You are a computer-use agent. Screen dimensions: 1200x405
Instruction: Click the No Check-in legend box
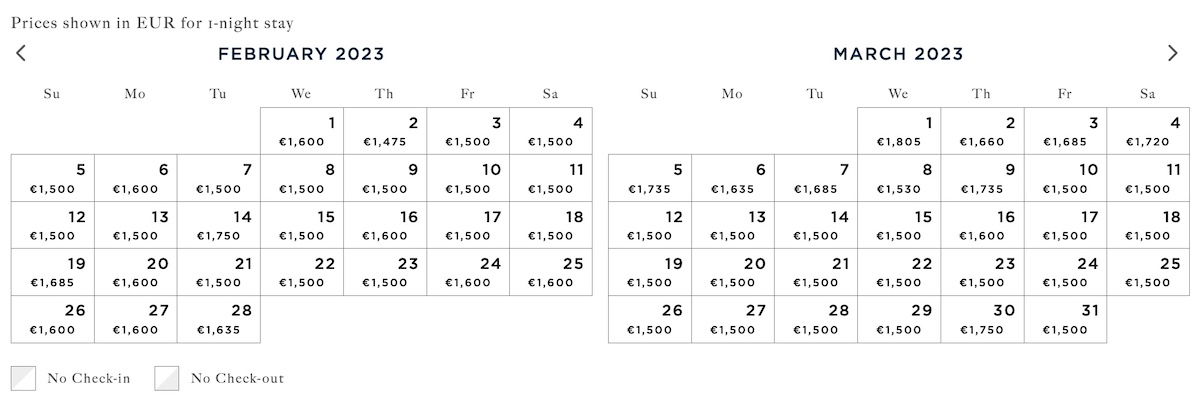(x=24, y=378)
